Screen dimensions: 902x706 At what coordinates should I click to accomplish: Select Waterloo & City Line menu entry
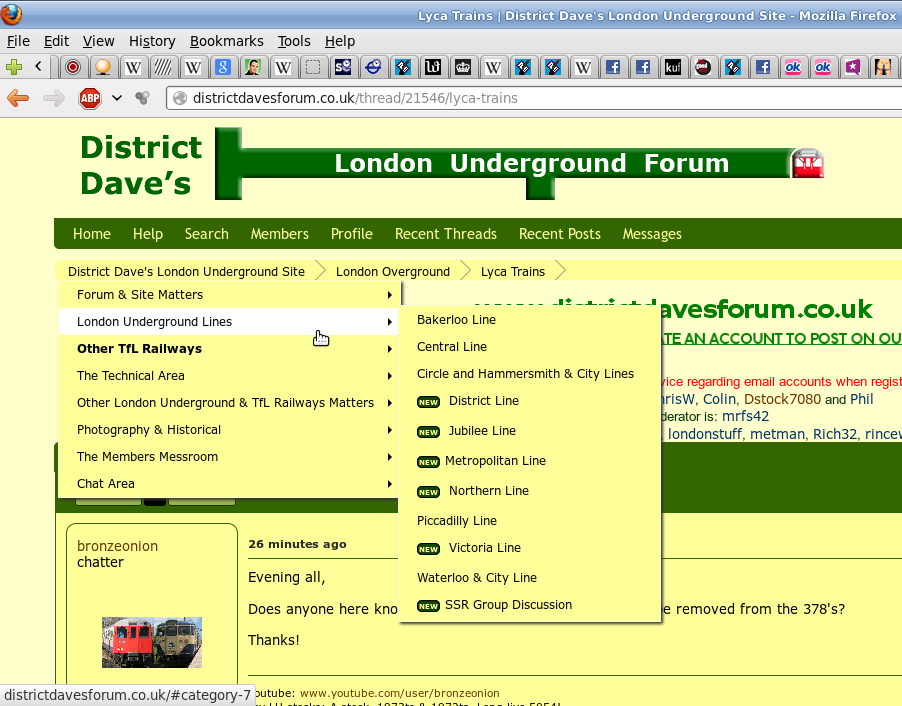[x=476, y=578]
